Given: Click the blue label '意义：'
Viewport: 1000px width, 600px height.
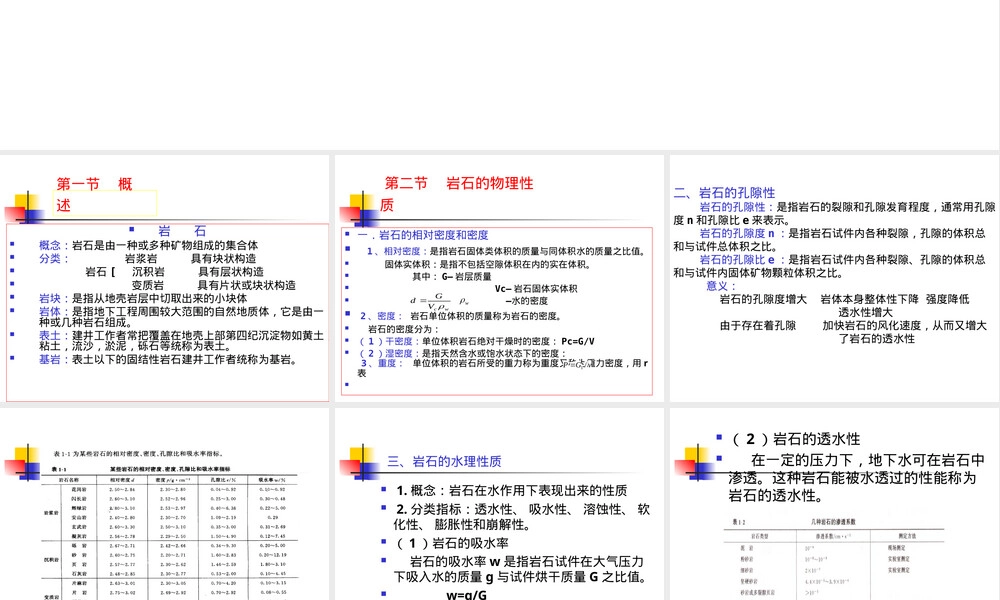Looking at the screenshot, I should click(721, 286).
